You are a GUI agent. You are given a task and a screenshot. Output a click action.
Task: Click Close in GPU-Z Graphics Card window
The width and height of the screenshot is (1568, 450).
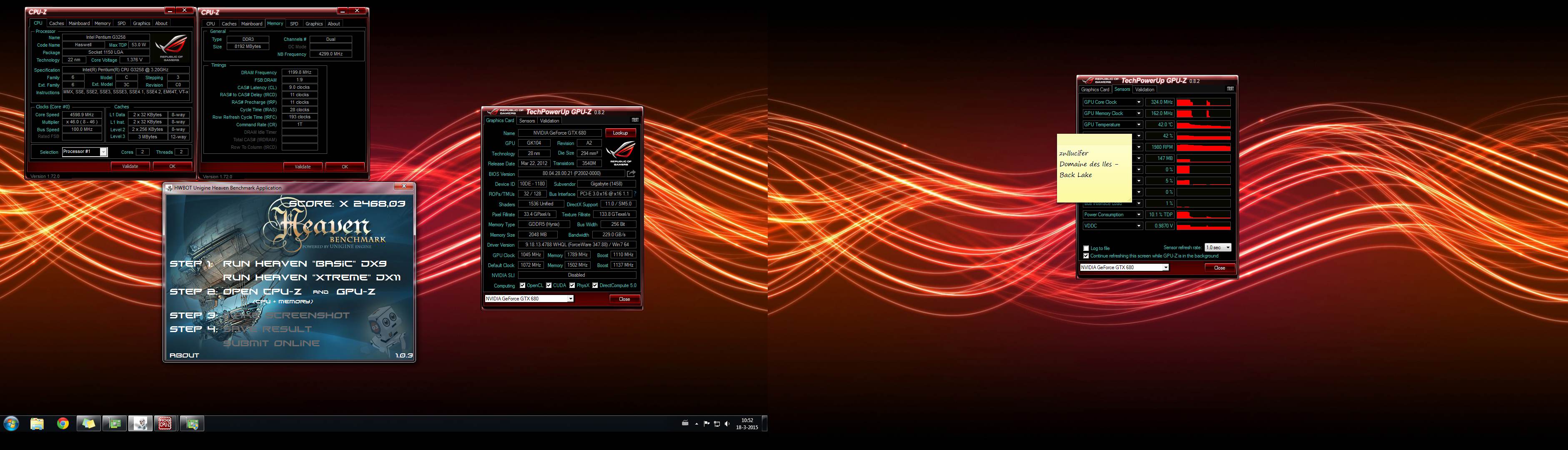click(624, 299)
